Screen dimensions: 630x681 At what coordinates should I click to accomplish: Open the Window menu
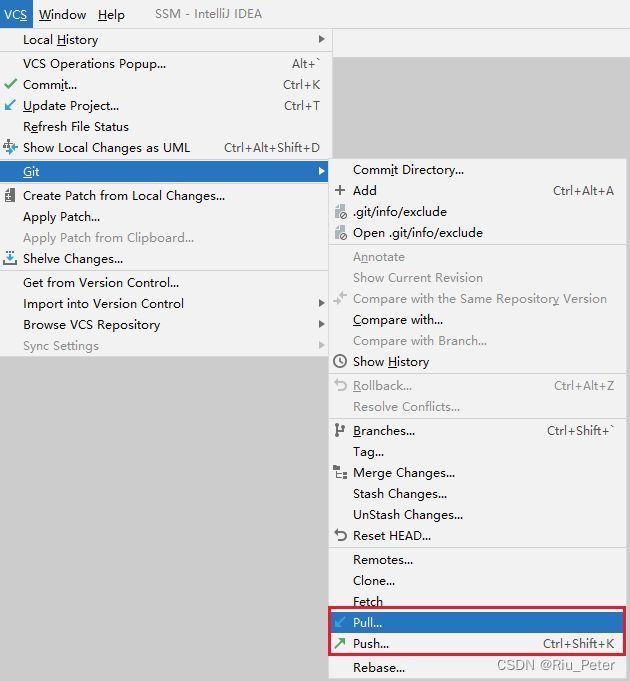tap(63, 15)
